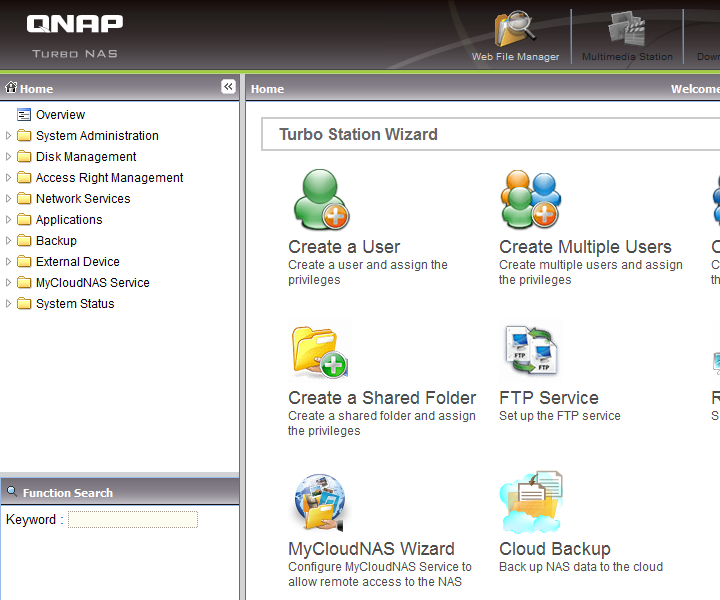Image resolution: width=720 pixels, height=600 pixels.
Task: Open Web File Manager icon
Action: click(x=515, y=30)
